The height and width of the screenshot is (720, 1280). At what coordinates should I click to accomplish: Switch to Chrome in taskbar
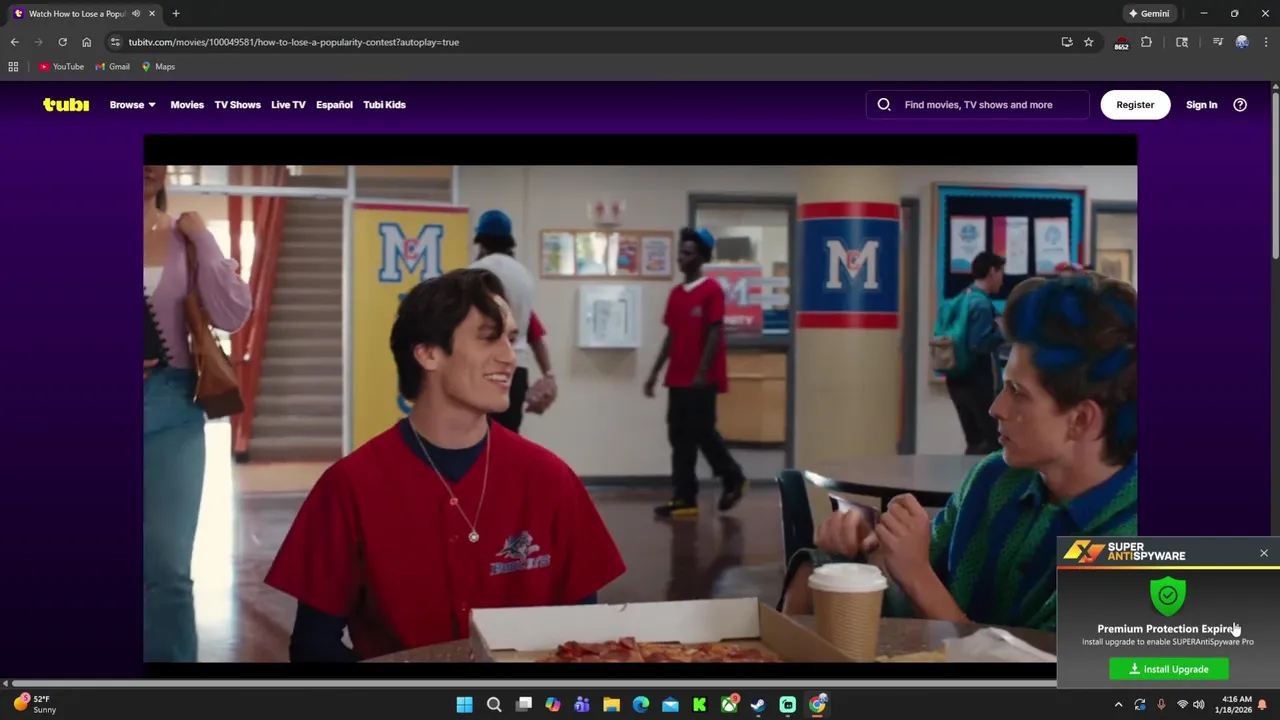pos(817,704)
